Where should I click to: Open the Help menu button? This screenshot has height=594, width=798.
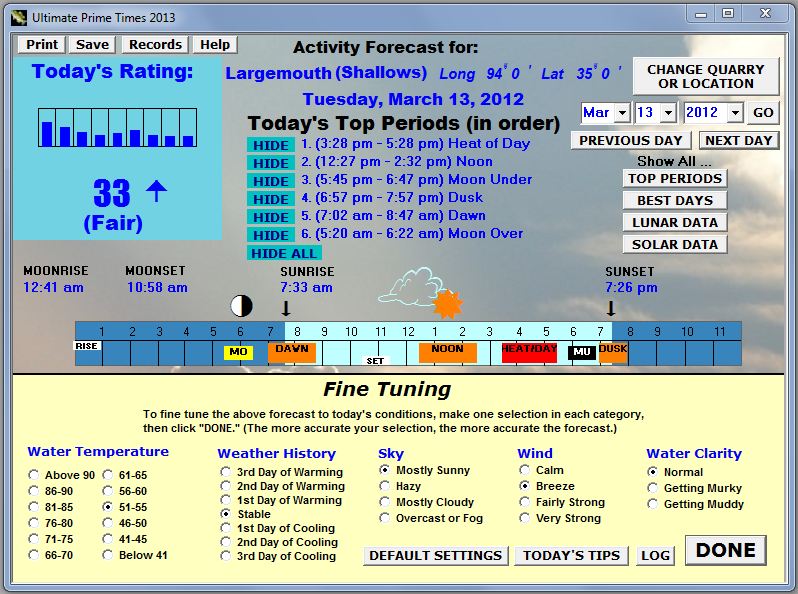coord(215,45)
